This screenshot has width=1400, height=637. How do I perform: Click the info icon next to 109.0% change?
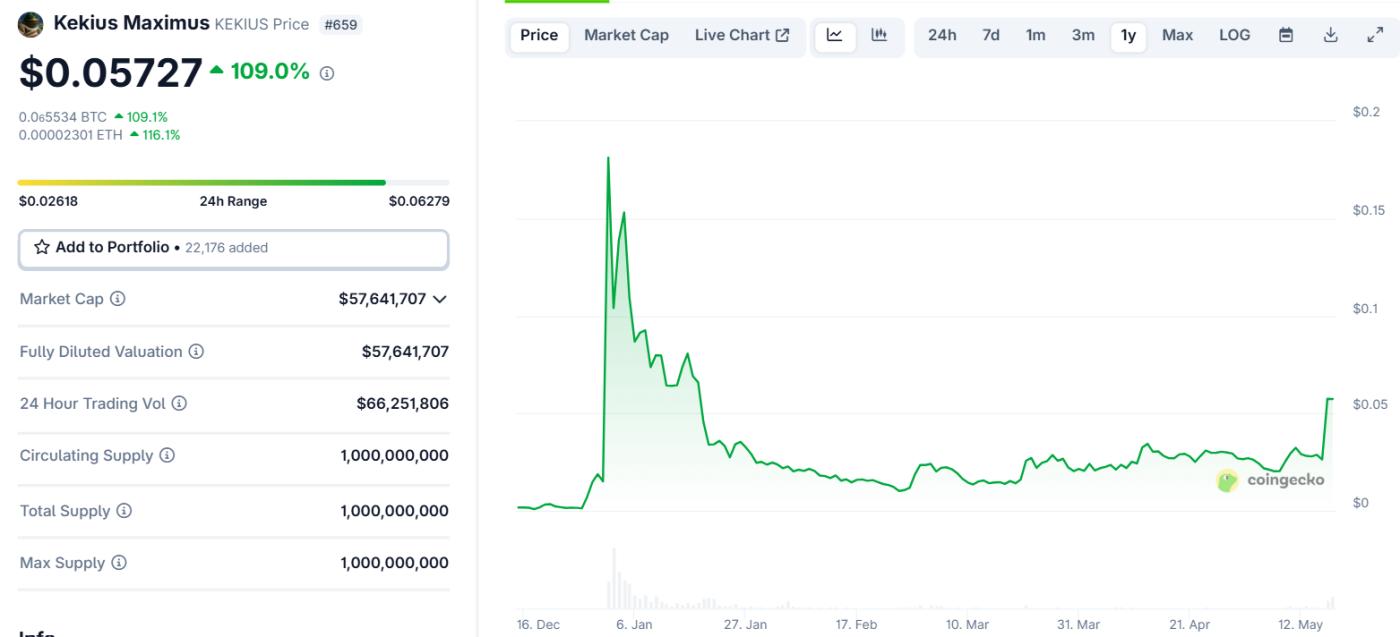(x=325, y=73)
